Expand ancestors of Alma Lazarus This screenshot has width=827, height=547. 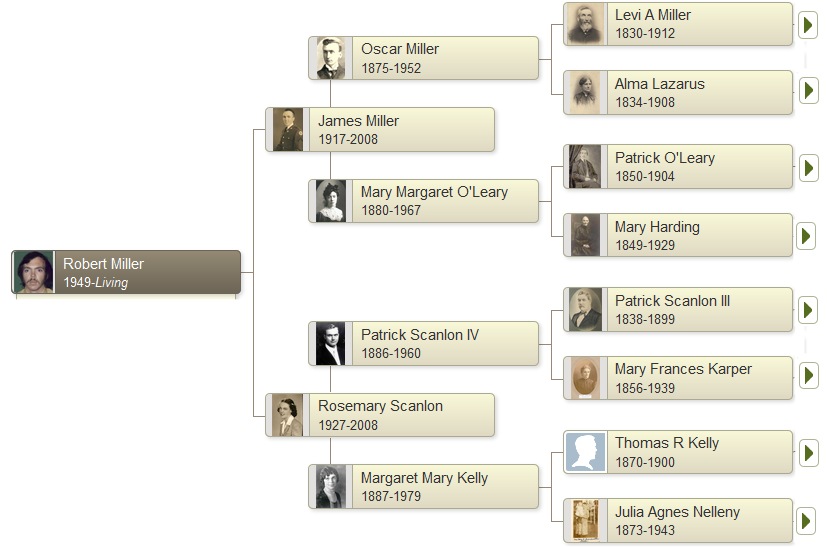click(x=808, y=91)
